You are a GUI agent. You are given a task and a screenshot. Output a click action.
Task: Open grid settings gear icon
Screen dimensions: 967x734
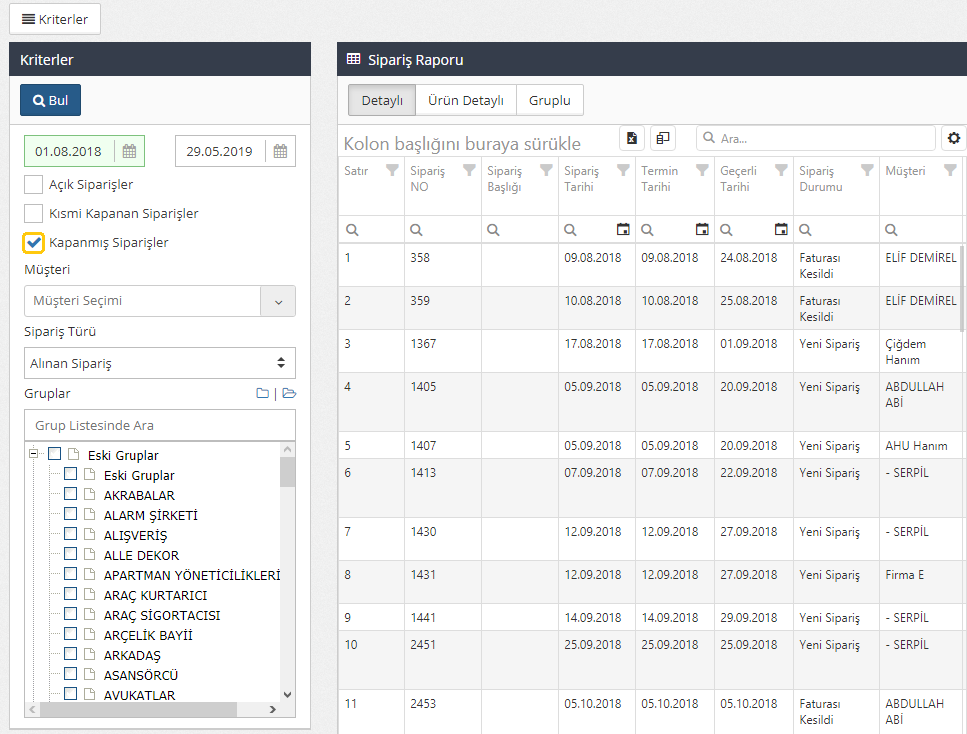954,138
